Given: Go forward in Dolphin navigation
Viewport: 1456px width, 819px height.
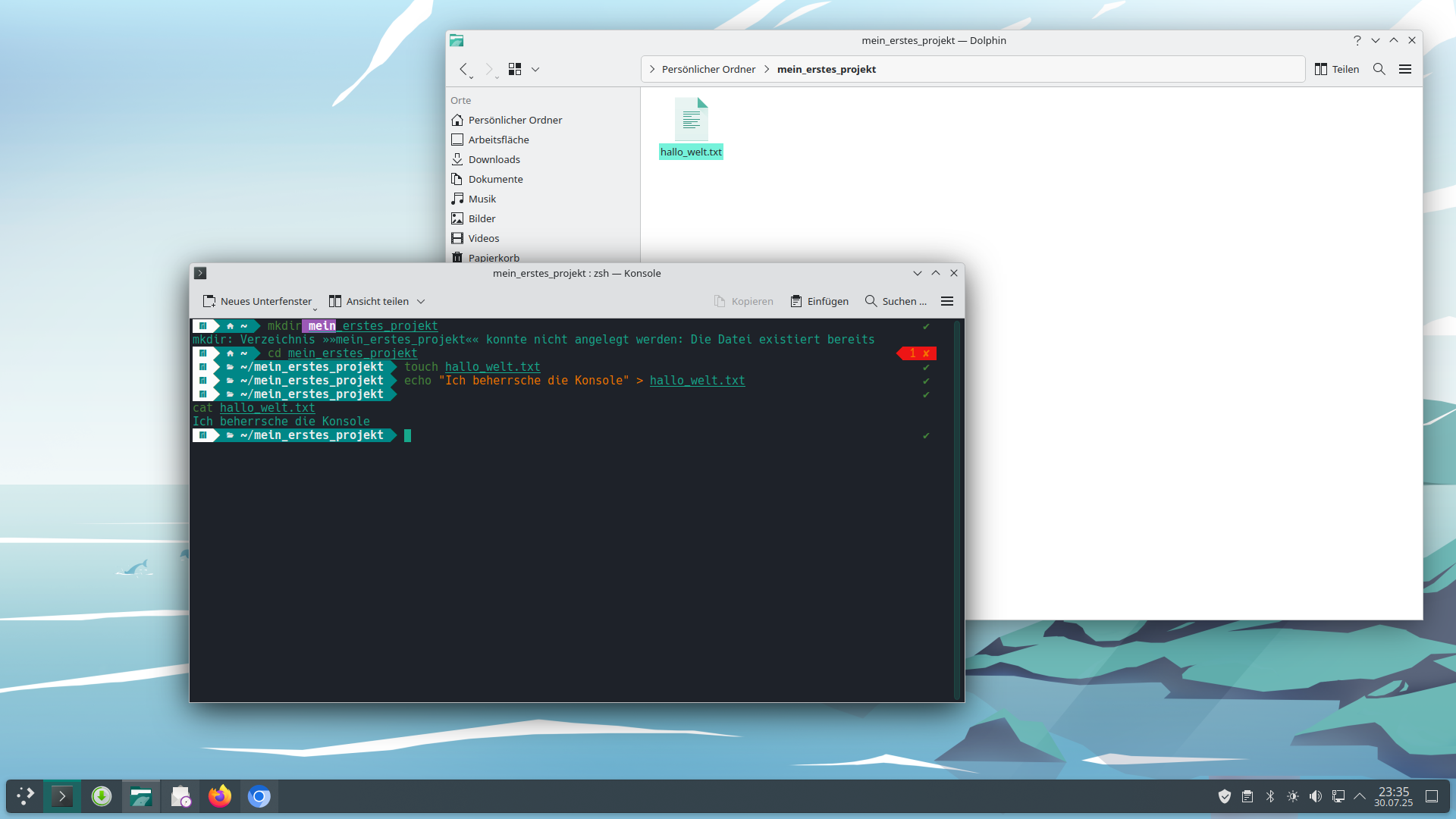Looking at the screenshot, I should point(489,69).
